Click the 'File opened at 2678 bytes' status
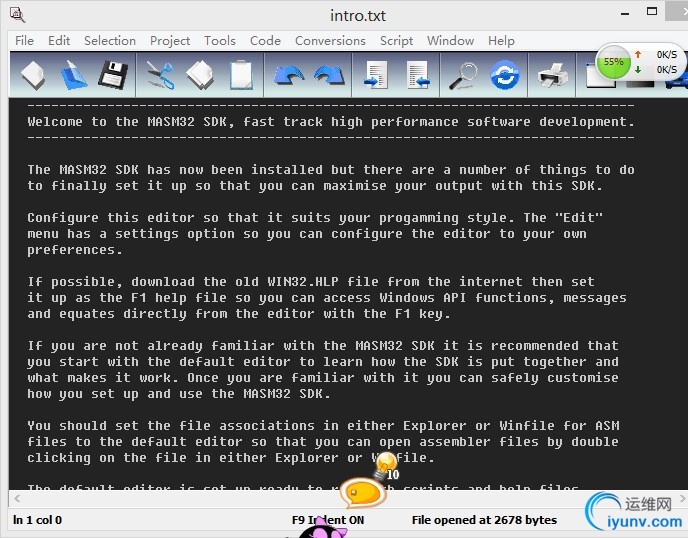Screen dimensions: 688x538 tap(484, 520)
